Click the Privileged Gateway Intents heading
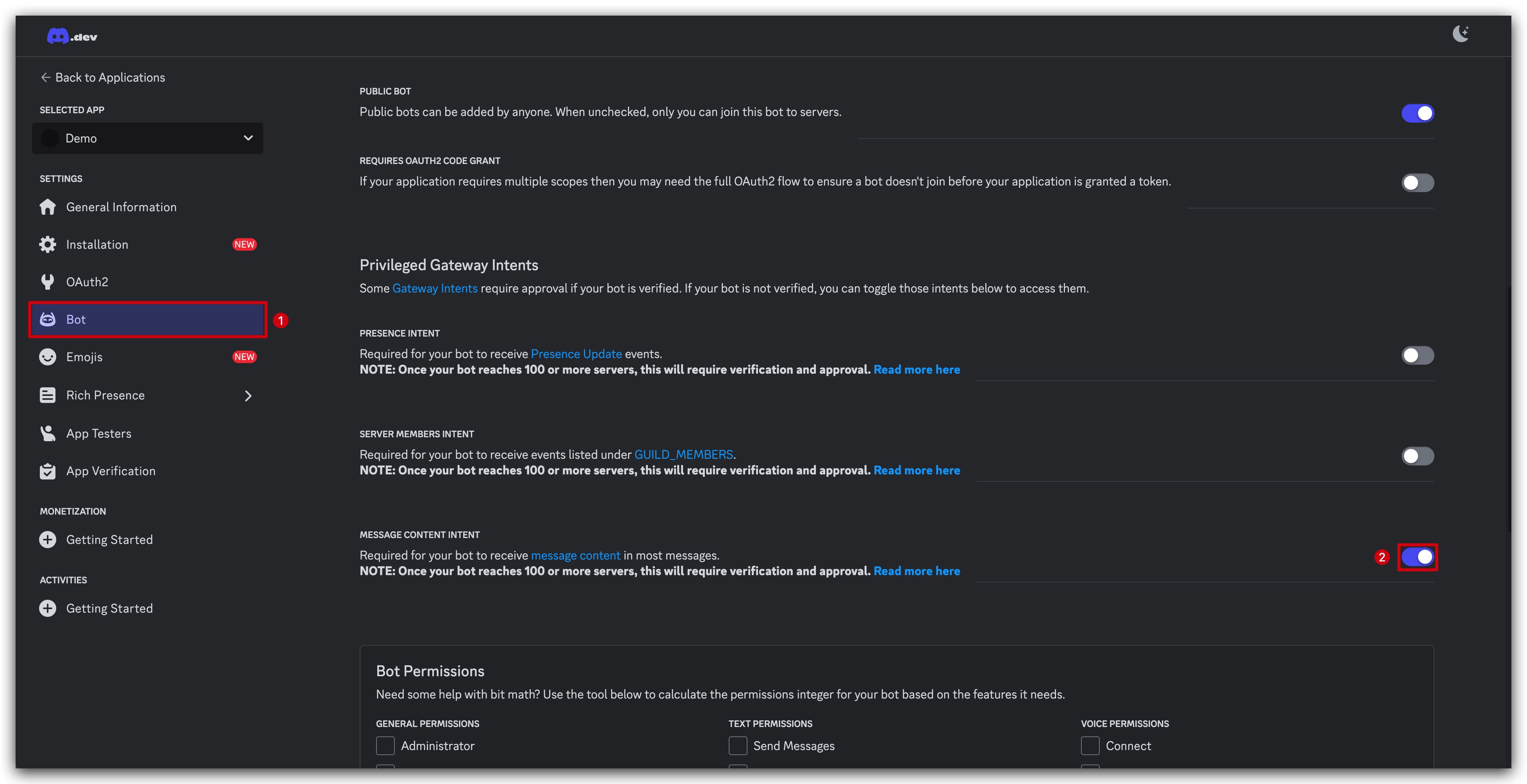The height and width of the screenshot is (784, 1527). tap(449, 265)
